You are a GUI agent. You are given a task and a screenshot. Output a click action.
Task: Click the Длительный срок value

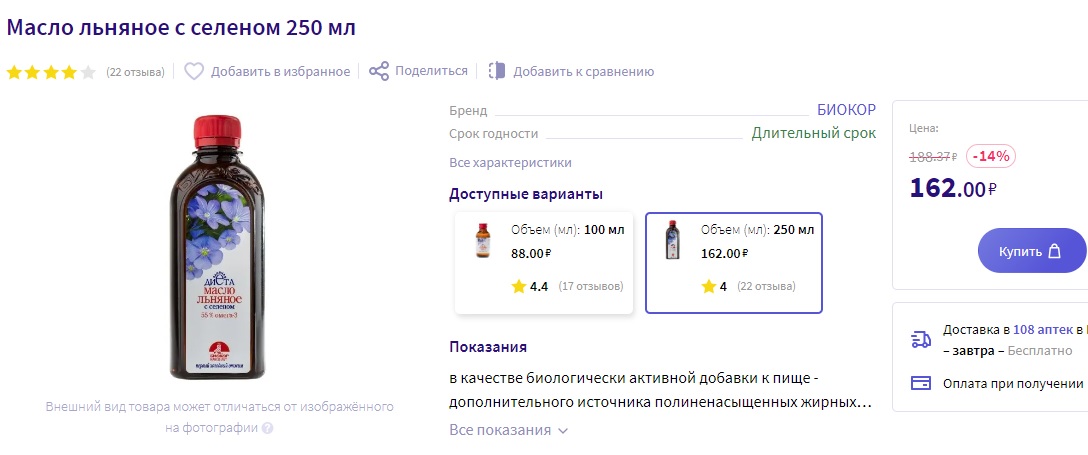[814, 133]
